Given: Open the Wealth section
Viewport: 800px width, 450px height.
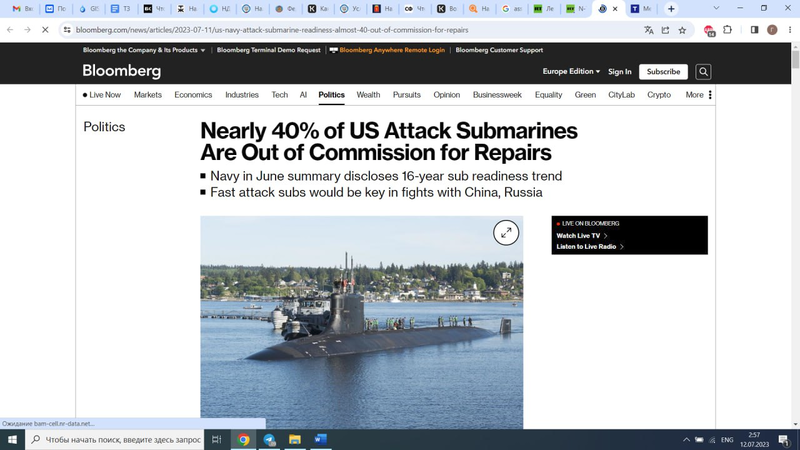Looking at the screenshot, I should (368, 95).
